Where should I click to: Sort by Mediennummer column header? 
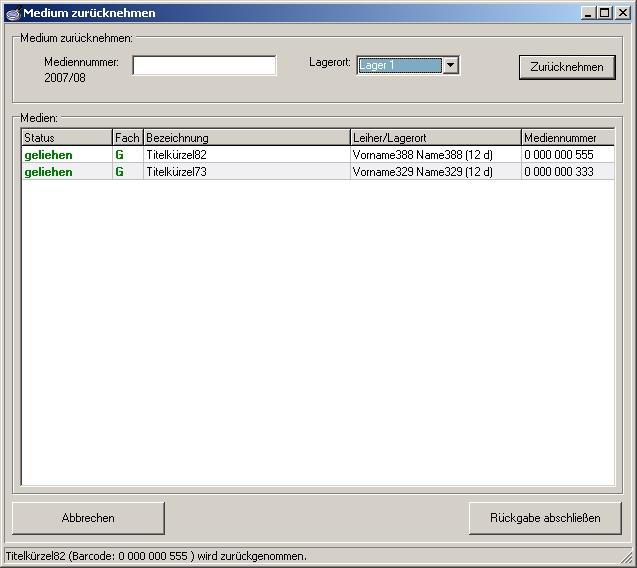(x=566, y=138)
